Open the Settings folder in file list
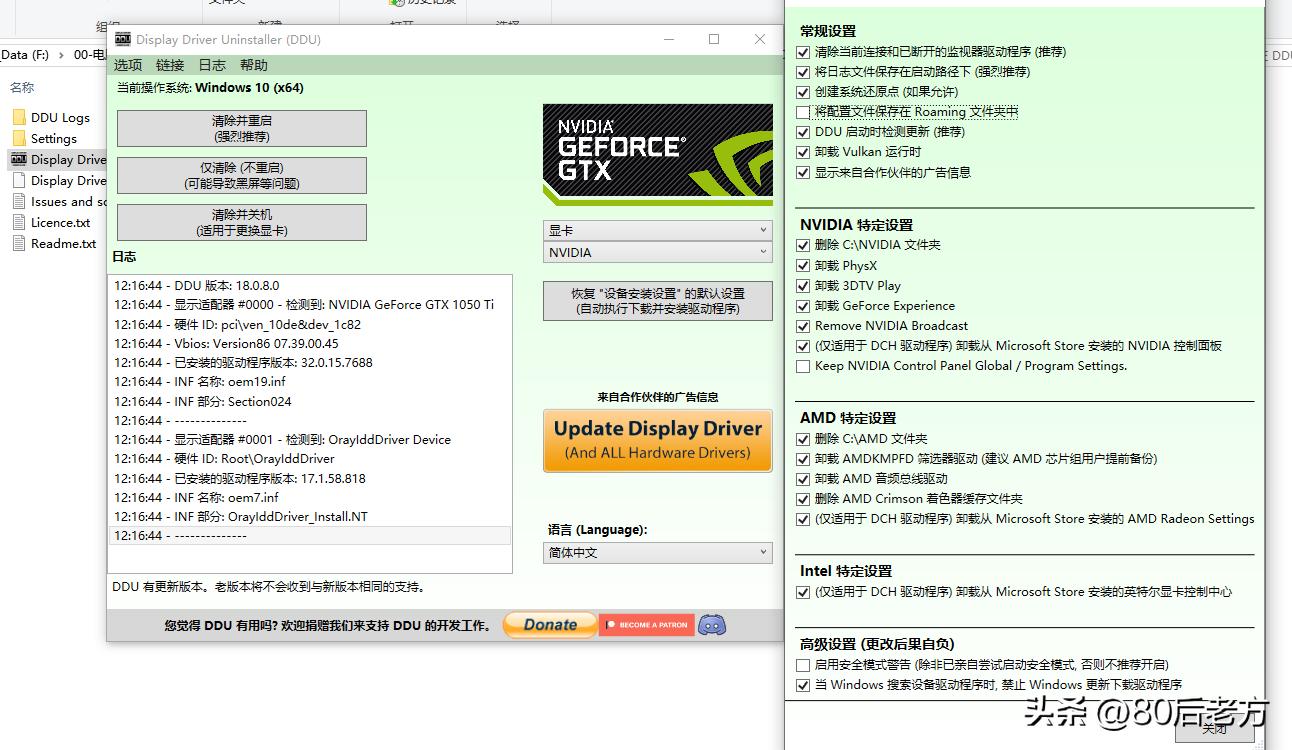 tap(53, 139)
